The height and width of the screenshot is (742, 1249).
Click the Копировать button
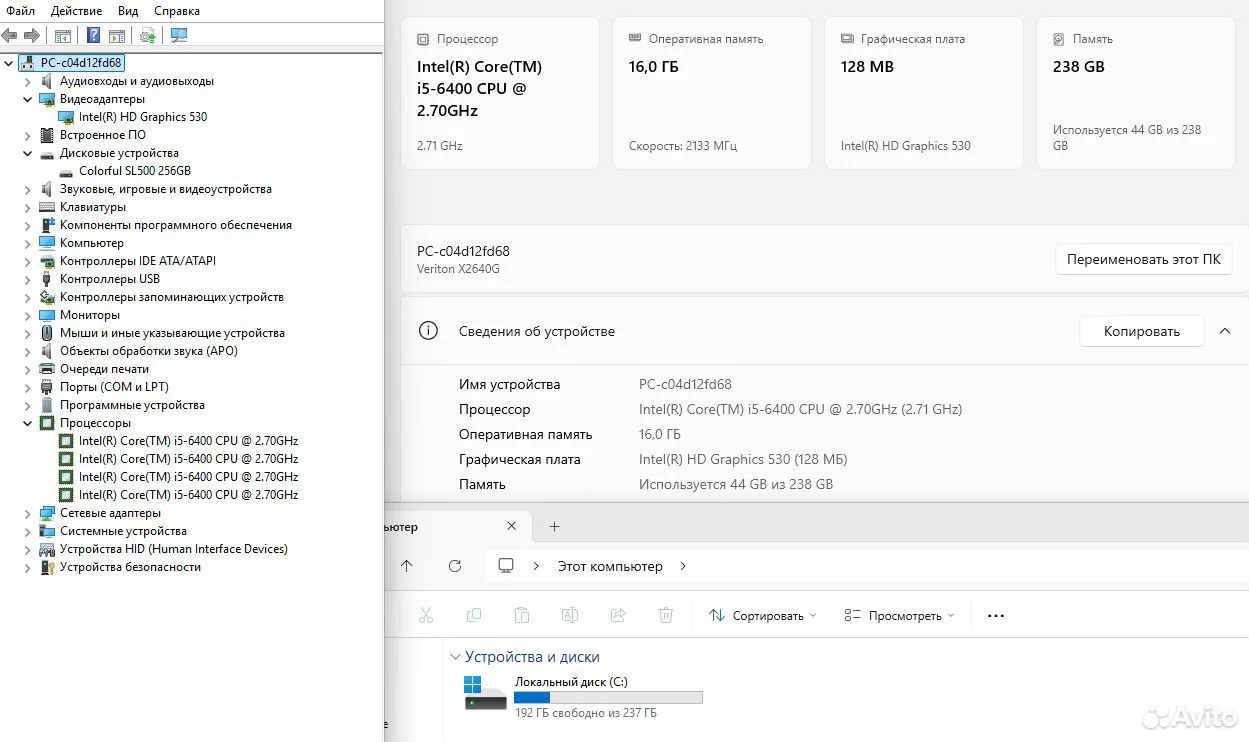(1141, 331)
